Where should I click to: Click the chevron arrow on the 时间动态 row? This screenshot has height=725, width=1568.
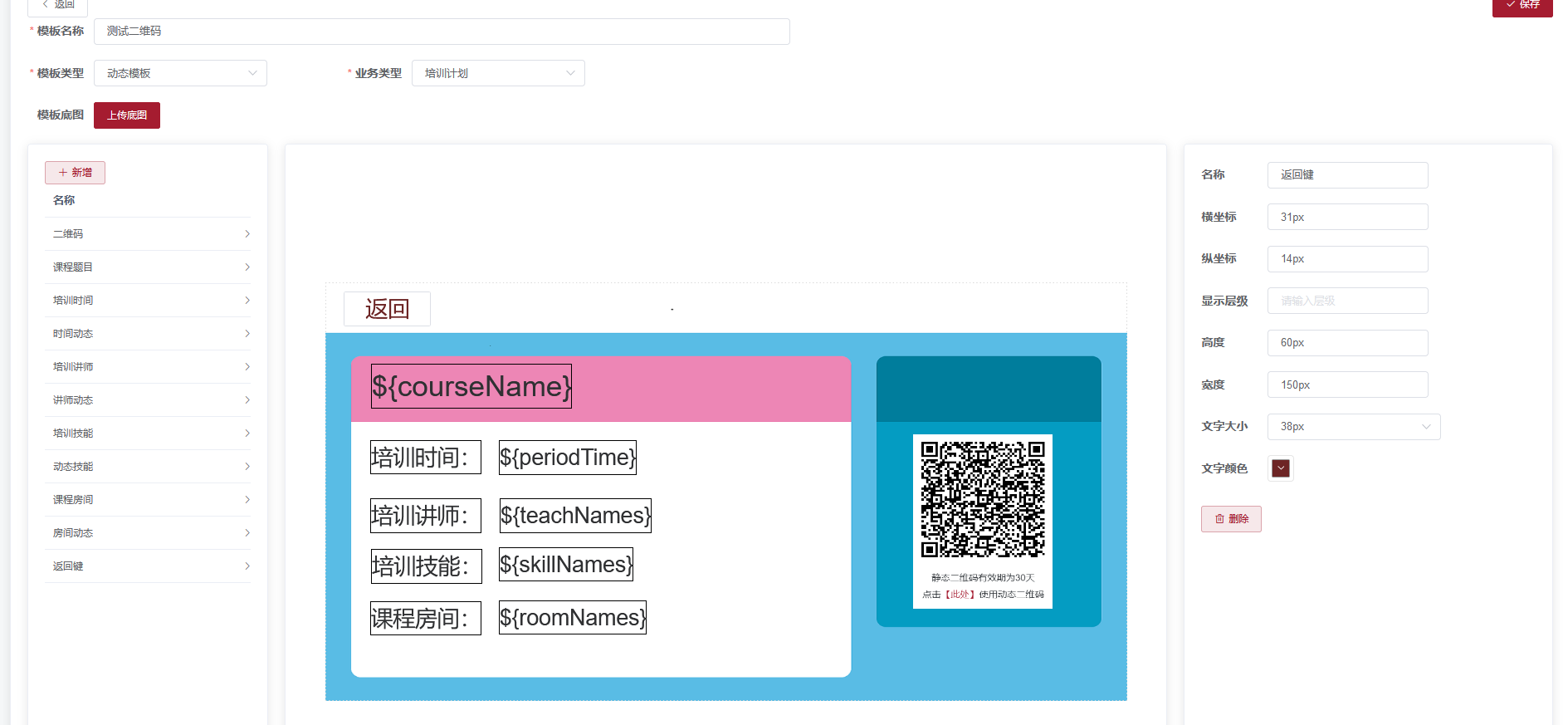pos(247,334)
